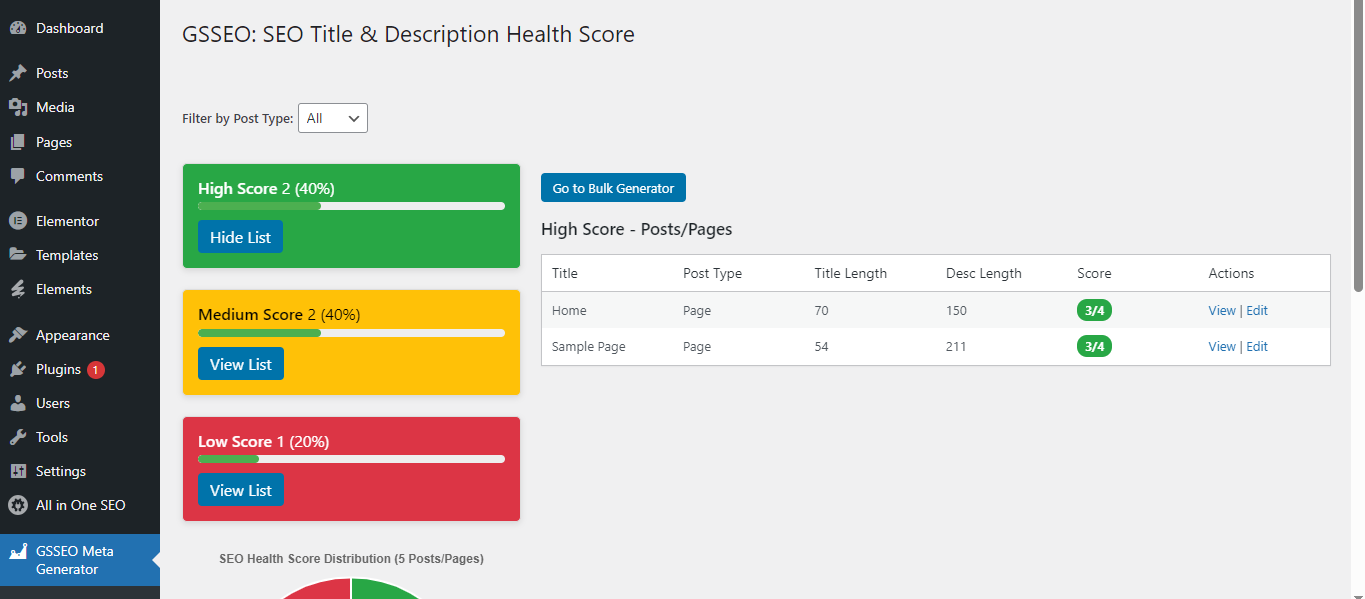Click the Dashboard gauge icon

coord(18,28)
